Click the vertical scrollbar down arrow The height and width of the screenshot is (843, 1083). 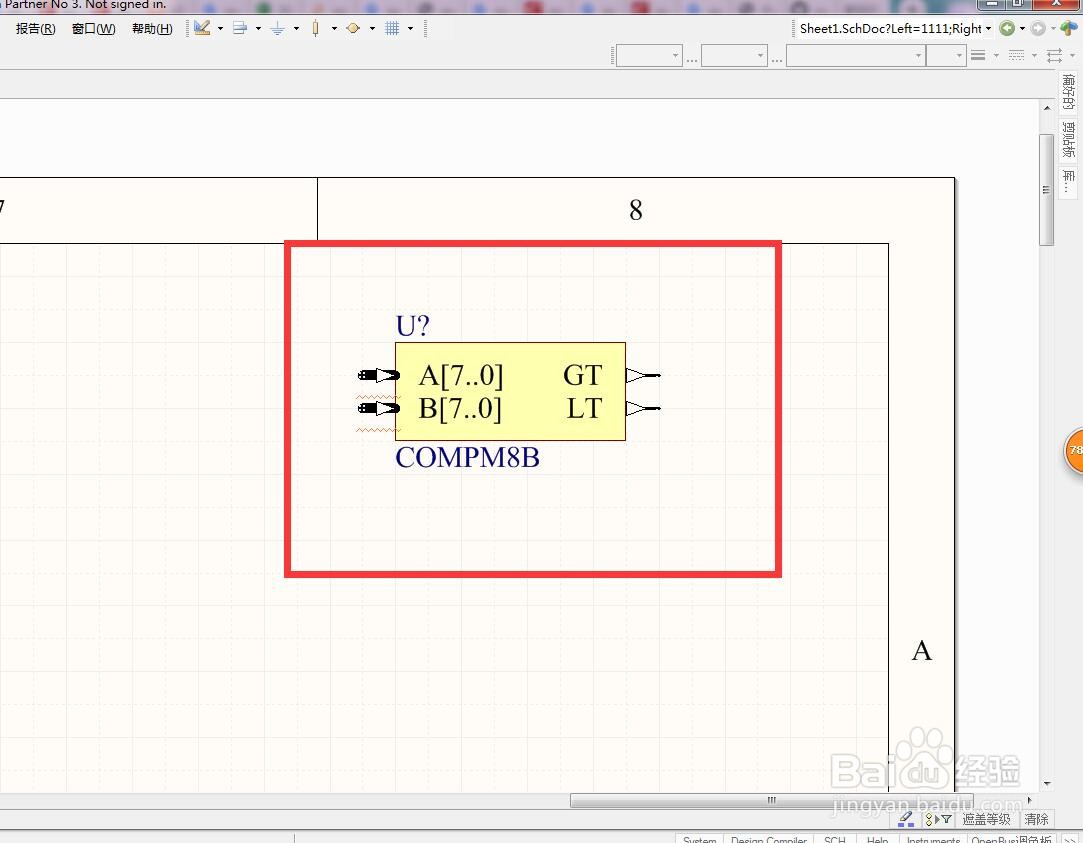[x=1047, y=784]
